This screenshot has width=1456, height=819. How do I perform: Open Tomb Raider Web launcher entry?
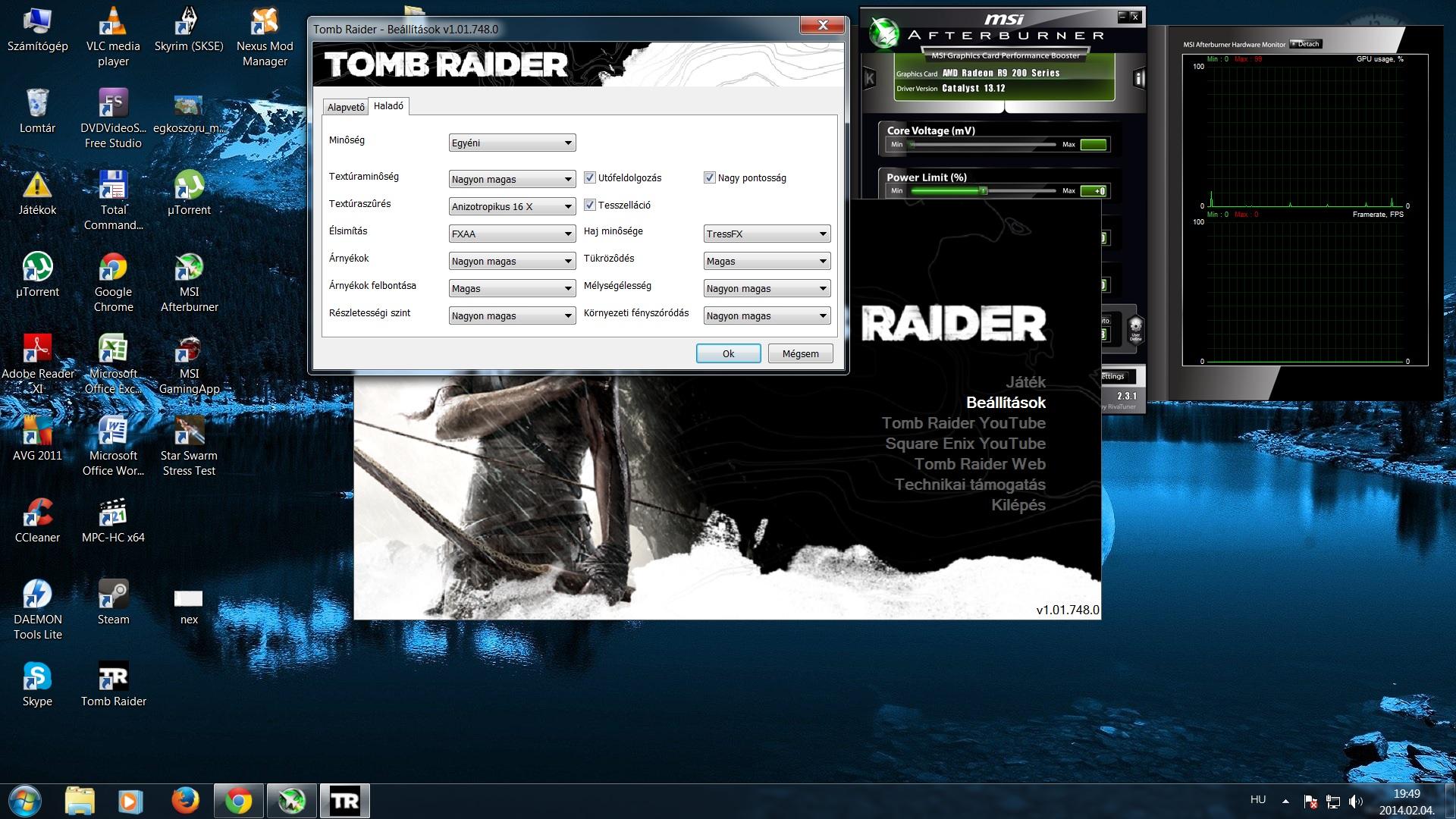click(980, 464)
